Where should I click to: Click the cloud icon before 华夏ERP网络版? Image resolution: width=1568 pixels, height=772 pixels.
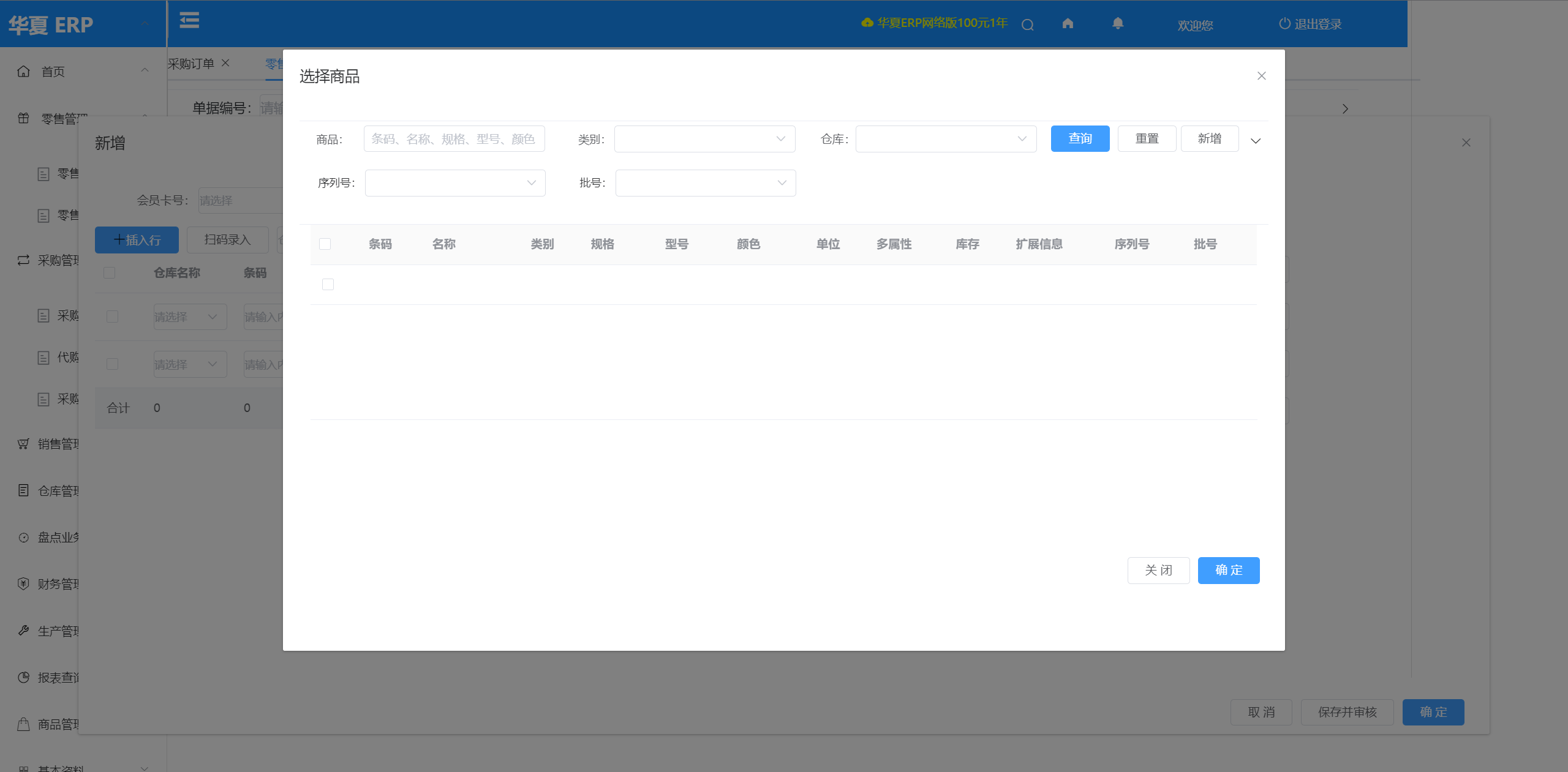867,23
